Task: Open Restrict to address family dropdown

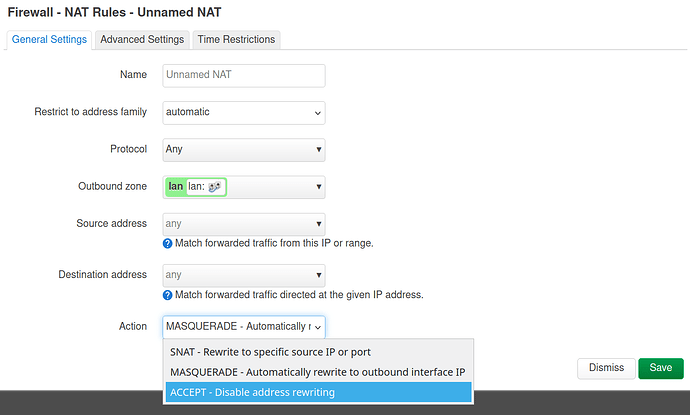Action: click(244, 113)
